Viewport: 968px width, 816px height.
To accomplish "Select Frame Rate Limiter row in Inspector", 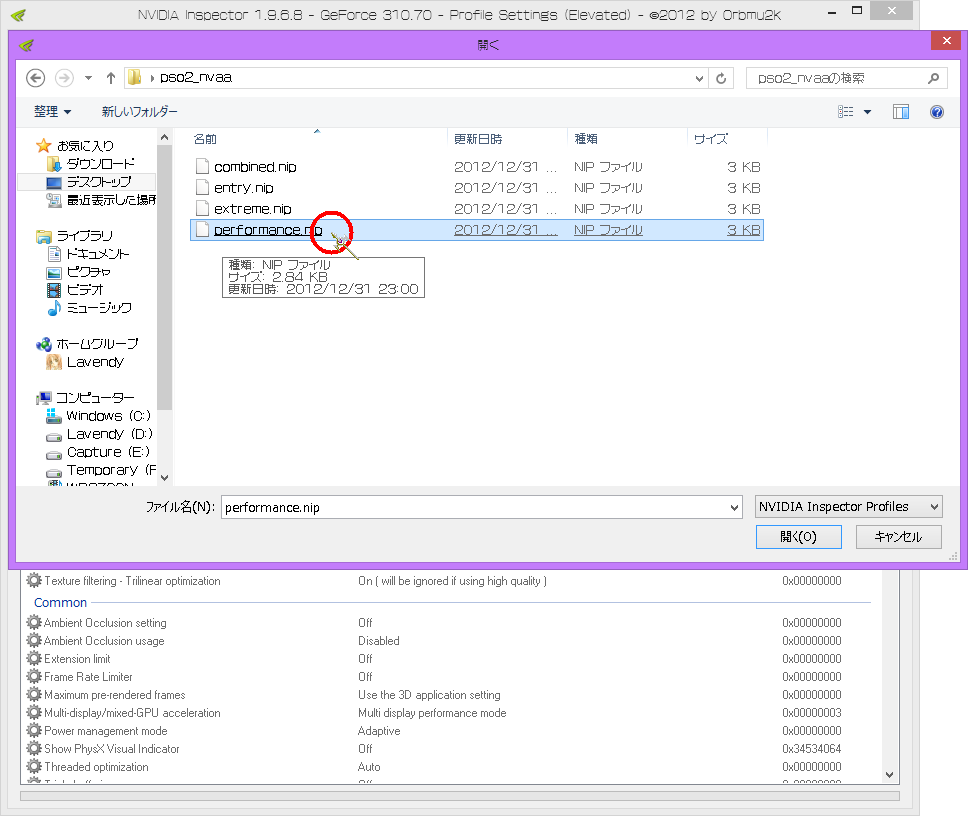I will pyautogui.click(x=448, y=677).
